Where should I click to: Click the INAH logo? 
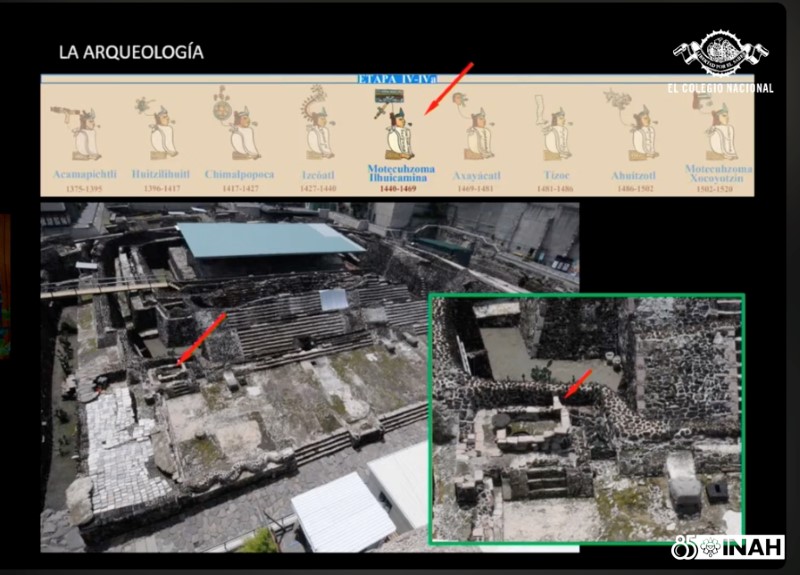728,547
